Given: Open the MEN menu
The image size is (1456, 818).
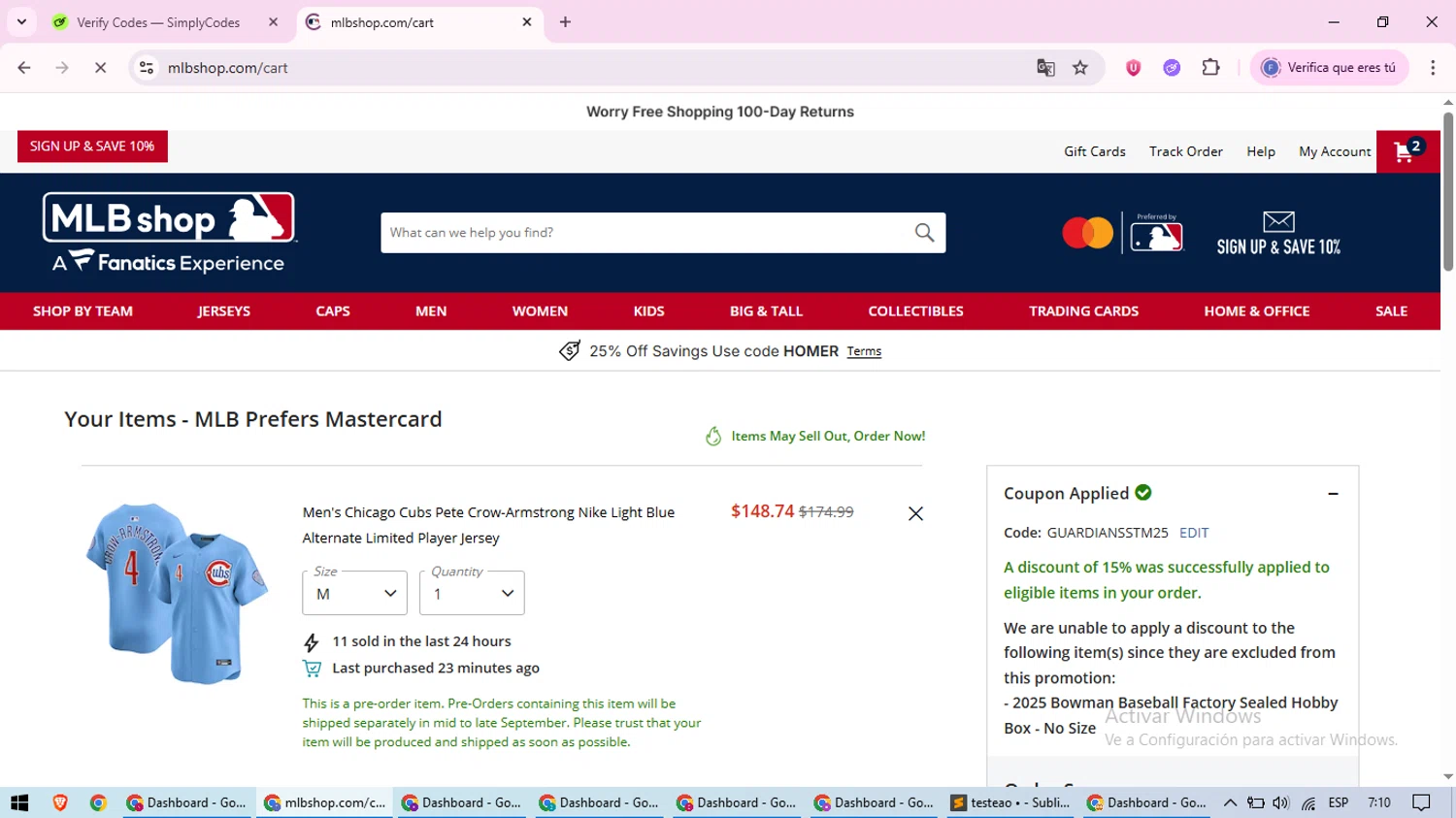Looking at the screenshot, I should point(431,311).
